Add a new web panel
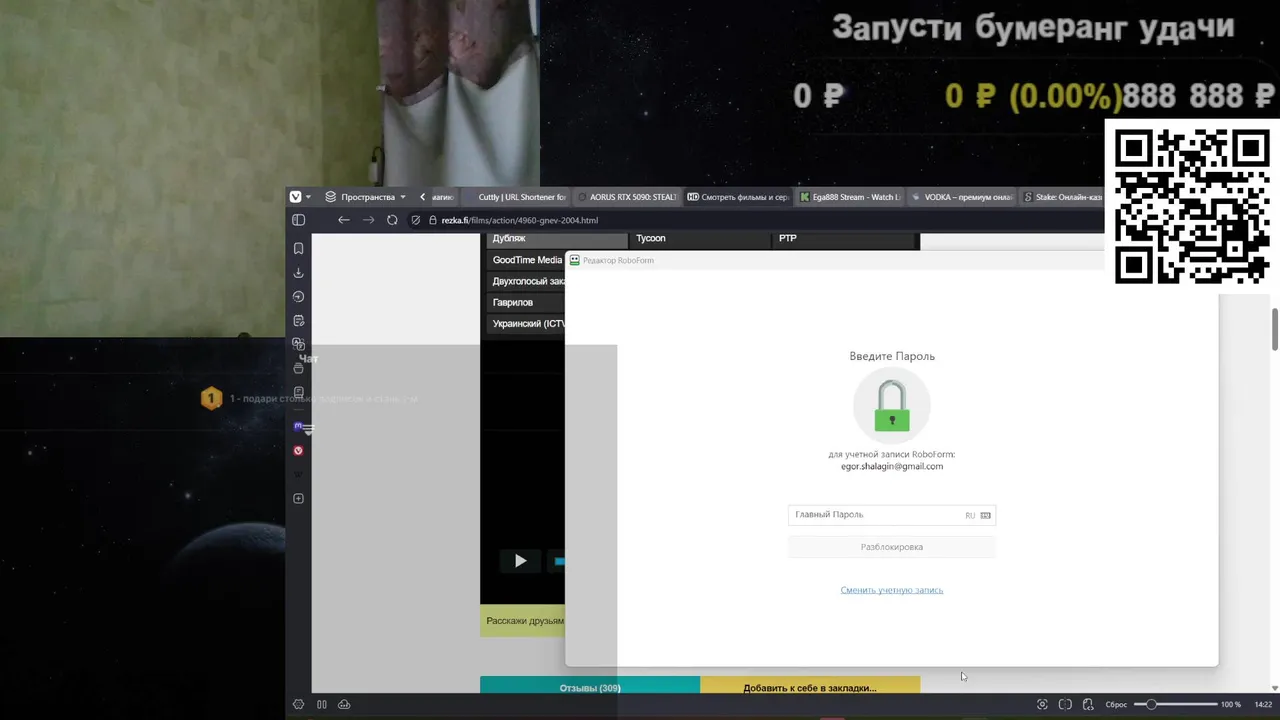The width and height of the screenshot is (1280, 720). coord(298,498)
